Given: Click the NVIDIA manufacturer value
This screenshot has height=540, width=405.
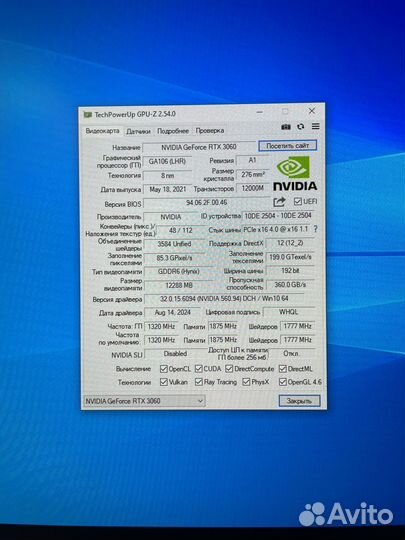Looking at the screenshot, I should (170, 217).
